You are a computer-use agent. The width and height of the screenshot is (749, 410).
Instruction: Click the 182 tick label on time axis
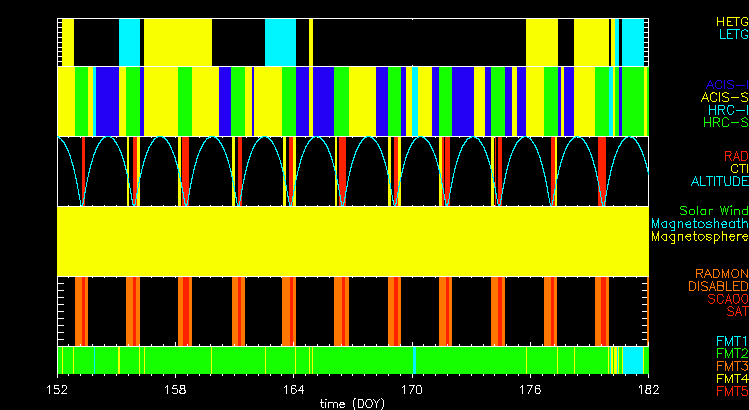647,386
